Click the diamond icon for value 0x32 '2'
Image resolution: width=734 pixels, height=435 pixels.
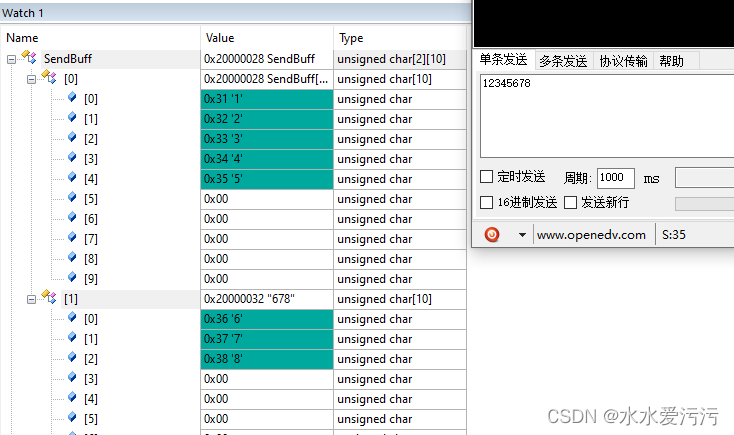(x=72, y=117)
